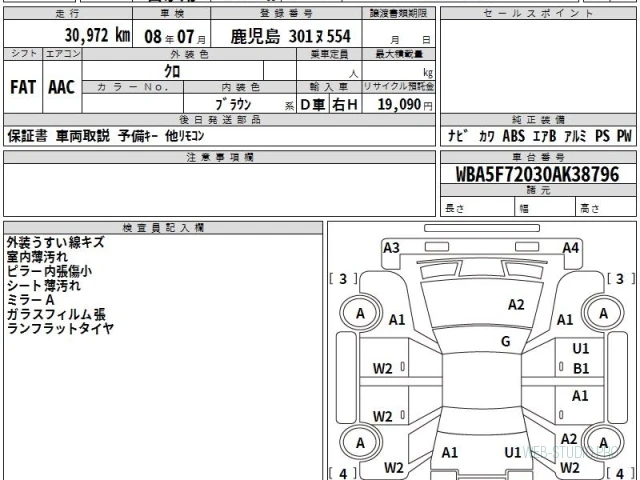The height and width of the screenshot is (480, 640).
Task: Click 保証書 in later-shipped parts row
Action: point(27,136)
